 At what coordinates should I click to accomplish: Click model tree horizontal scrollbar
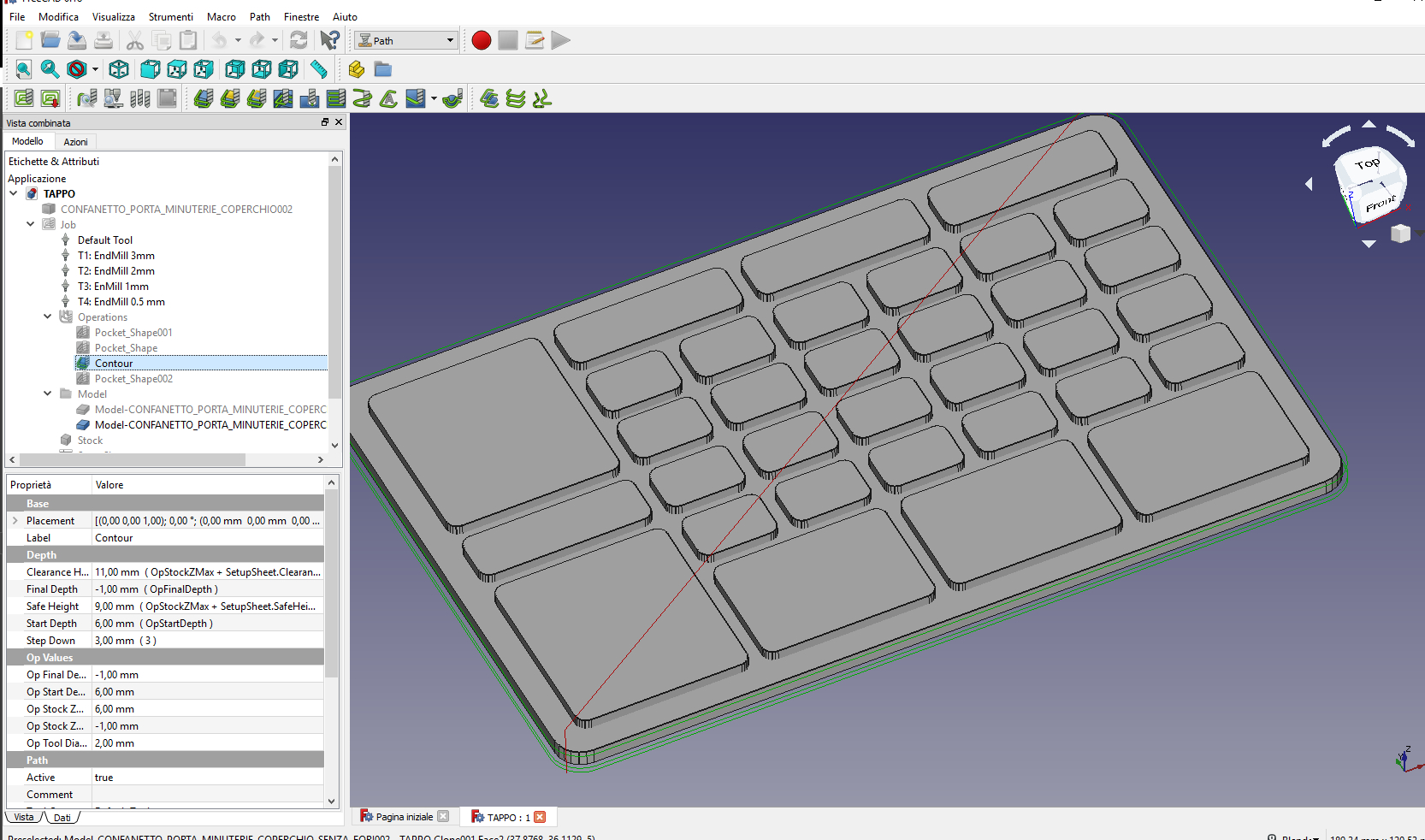133,460
